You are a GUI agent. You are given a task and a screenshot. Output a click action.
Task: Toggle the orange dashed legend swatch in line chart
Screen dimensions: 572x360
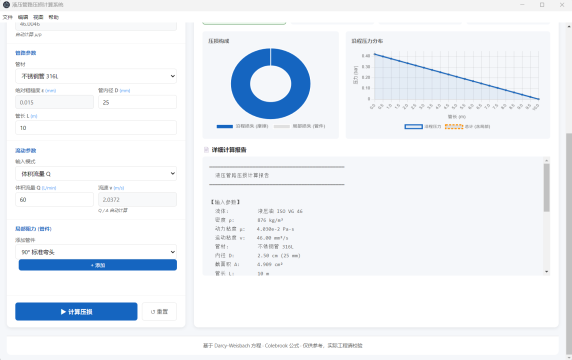(454, 127)
